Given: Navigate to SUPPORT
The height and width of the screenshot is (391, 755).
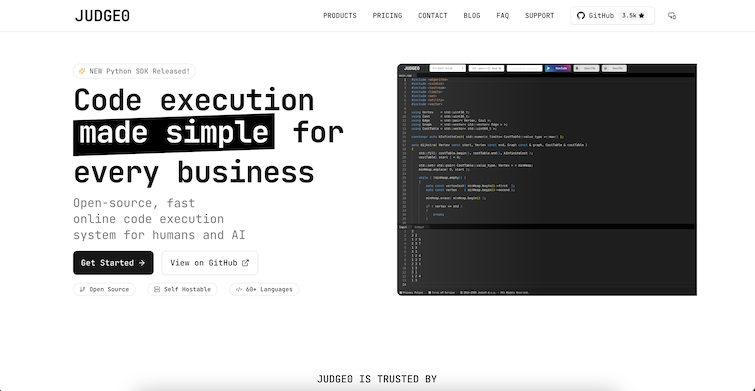Looking at the screenshot, I should coord(539,16).
